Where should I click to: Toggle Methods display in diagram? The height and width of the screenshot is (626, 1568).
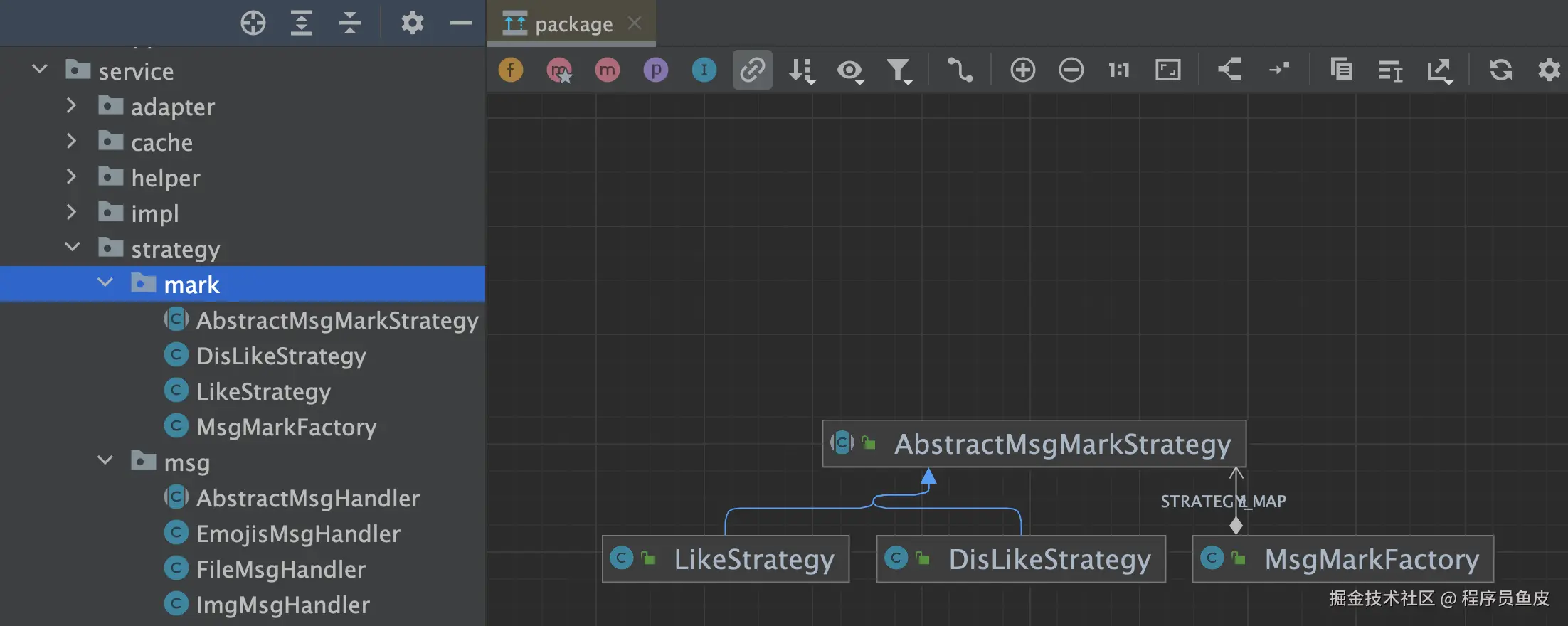[608, 70]
